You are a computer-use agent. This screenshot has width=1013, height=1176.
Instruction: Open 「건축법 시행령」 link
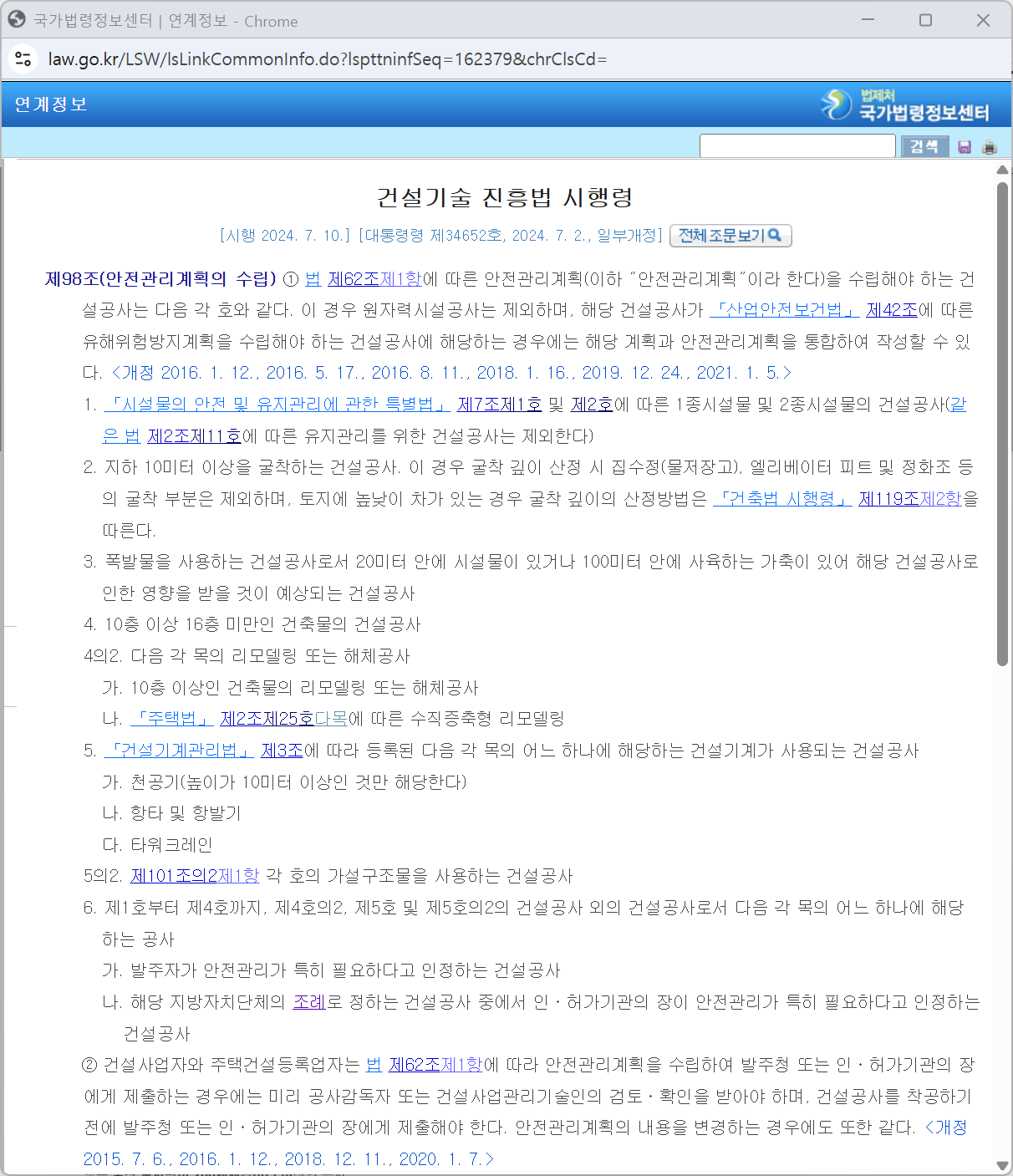[x=782, y=499]
